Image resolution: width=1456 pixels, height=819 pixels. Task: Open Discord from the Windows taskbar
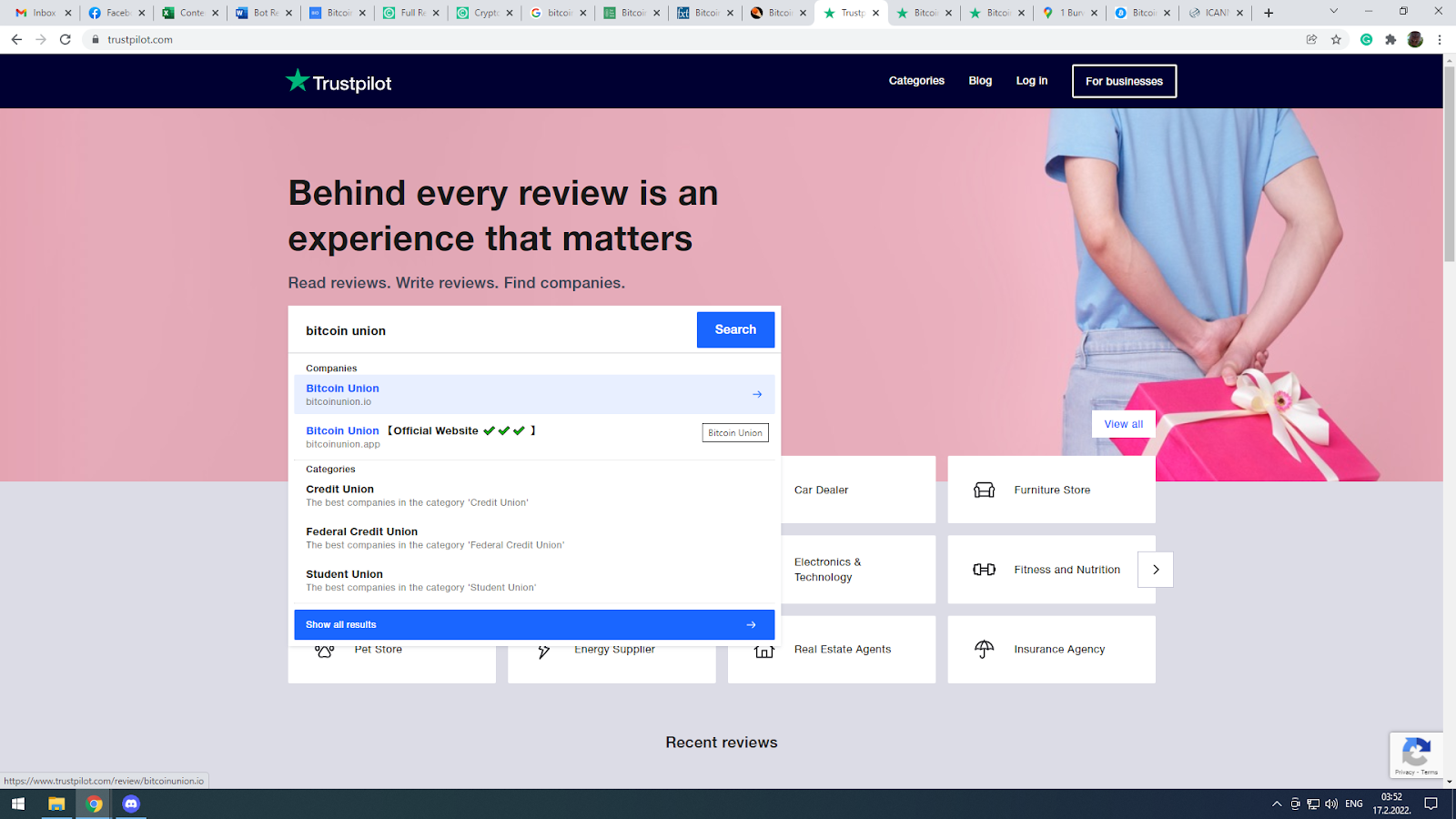131,804
